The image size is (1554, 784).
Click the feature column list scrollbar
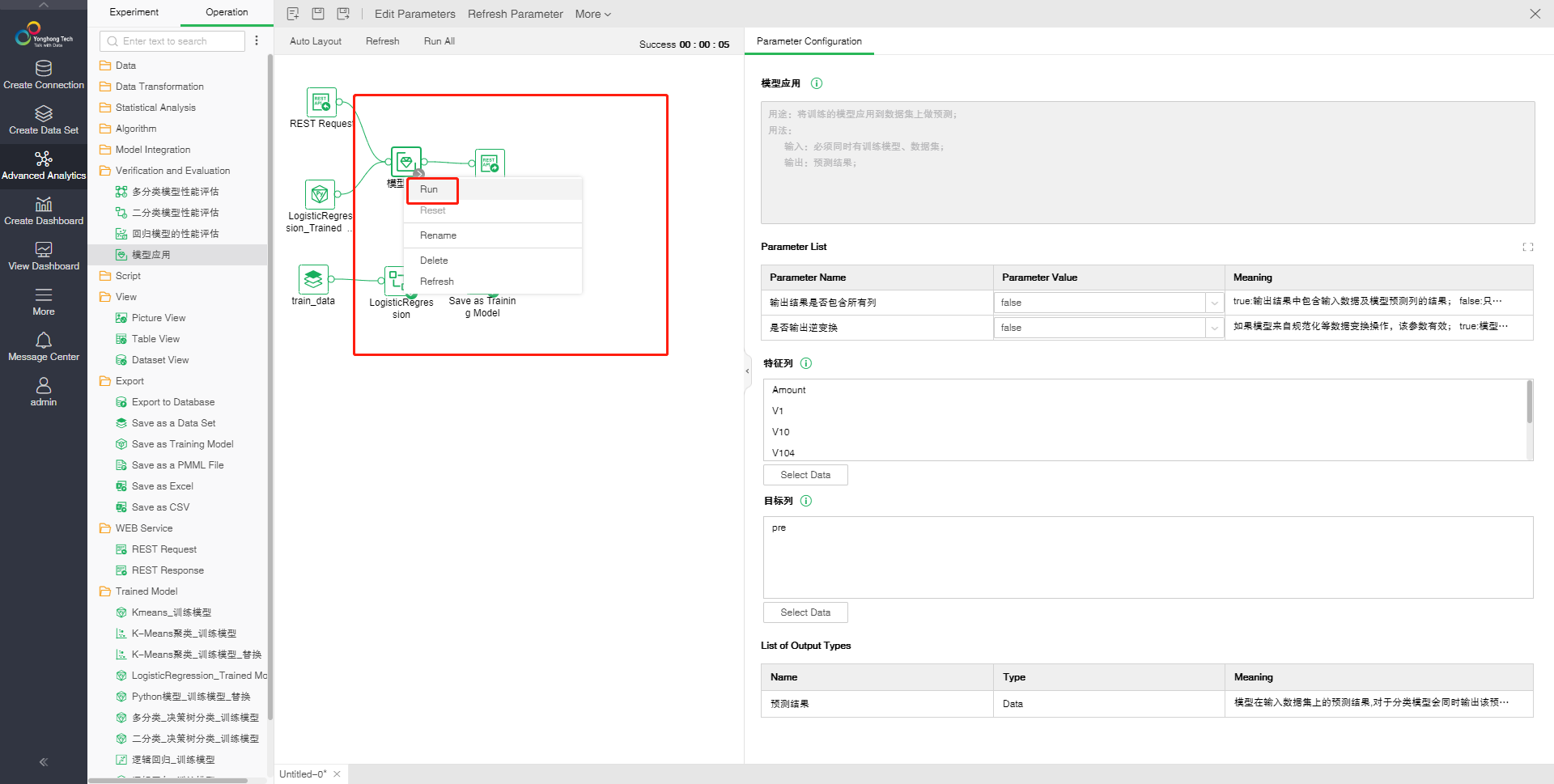click(x=1529, y=402)
